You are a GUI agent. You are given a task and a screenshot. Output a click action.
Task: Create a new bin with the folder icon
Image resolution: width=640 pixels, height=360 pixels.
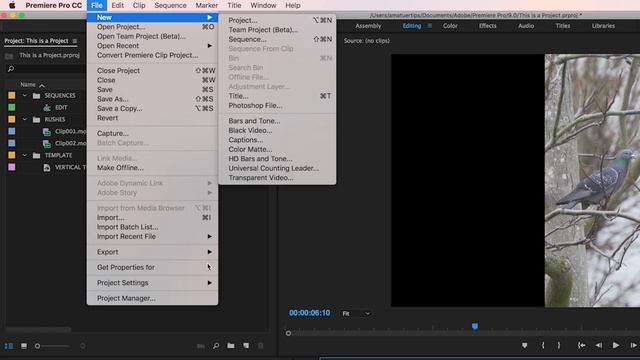(x=231, y=346)
